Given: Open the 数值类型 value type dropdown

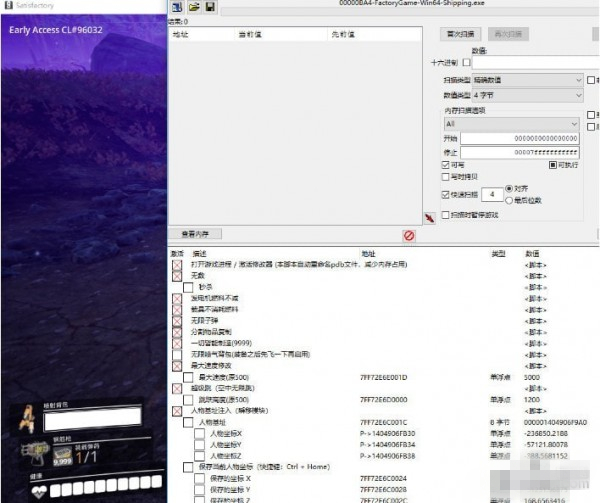Looking at the screenshot, I should [532, 96].
